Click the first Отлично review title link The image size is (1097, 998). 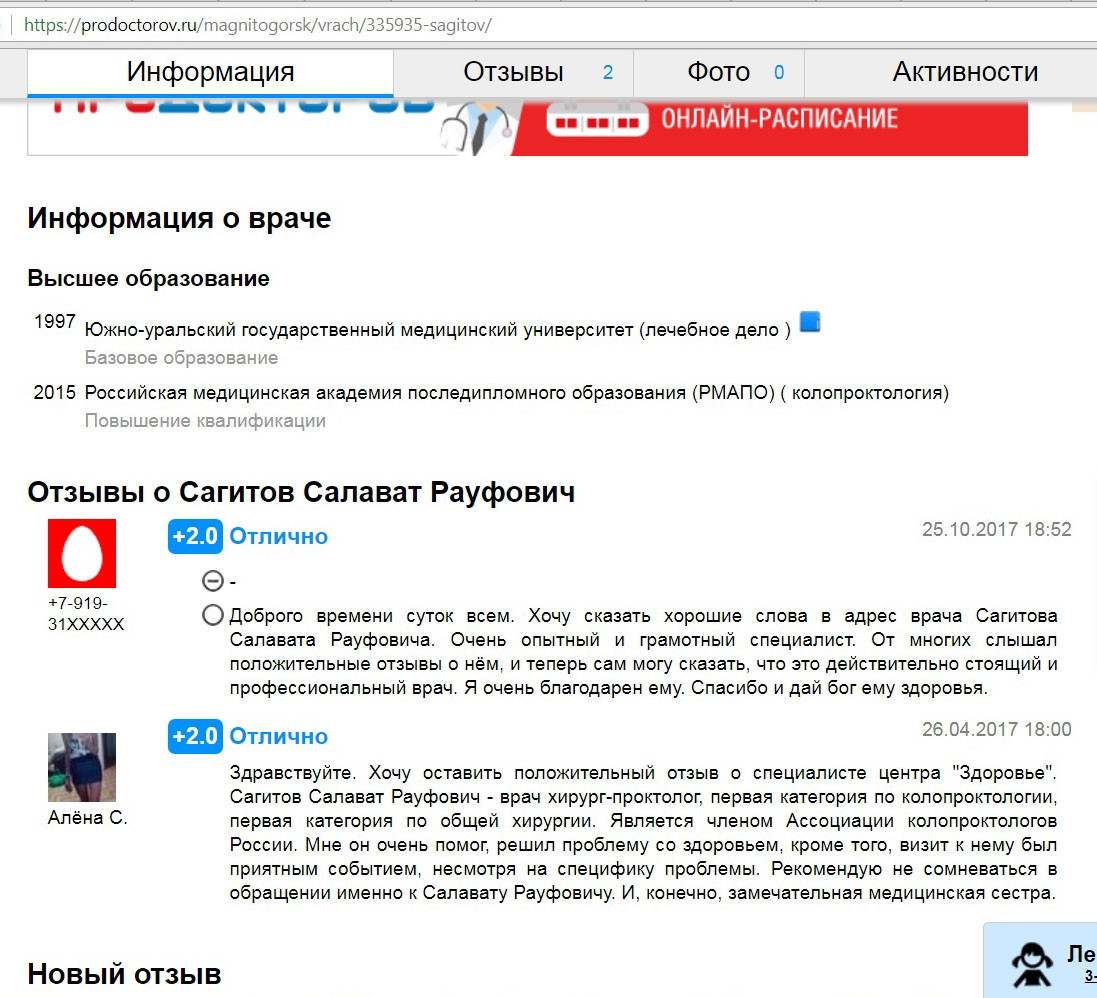pyautogui.click(x=278, y=537)
